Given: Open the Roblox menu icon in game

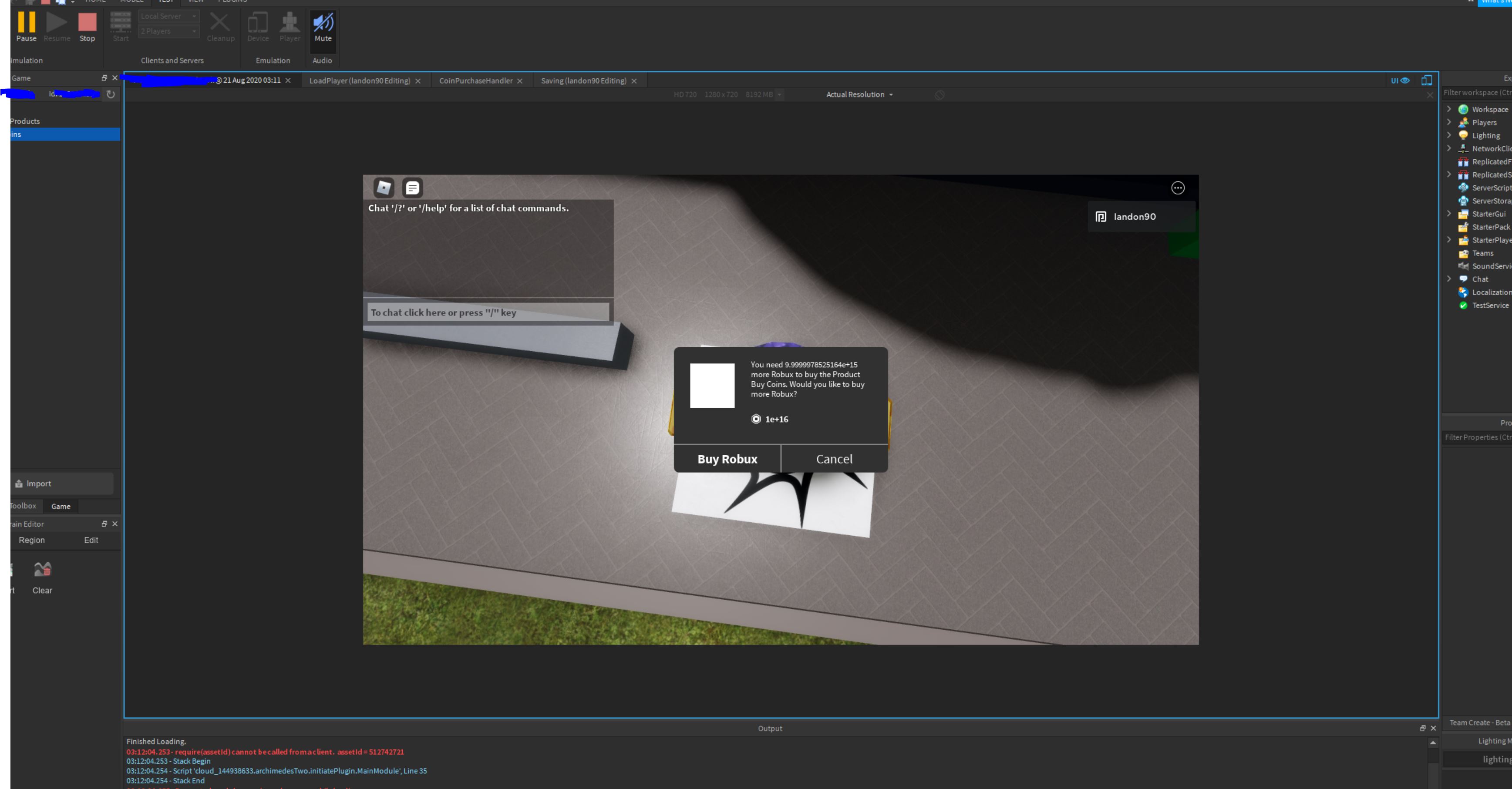Looking at the screenshot, I should 384,188.
